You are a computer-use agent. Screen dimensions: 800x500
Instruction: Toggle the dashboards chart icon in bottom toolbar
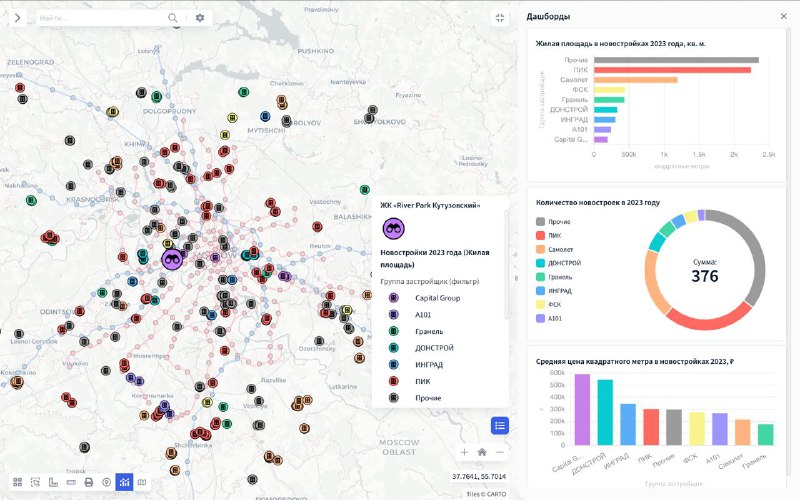coord(124,482)
